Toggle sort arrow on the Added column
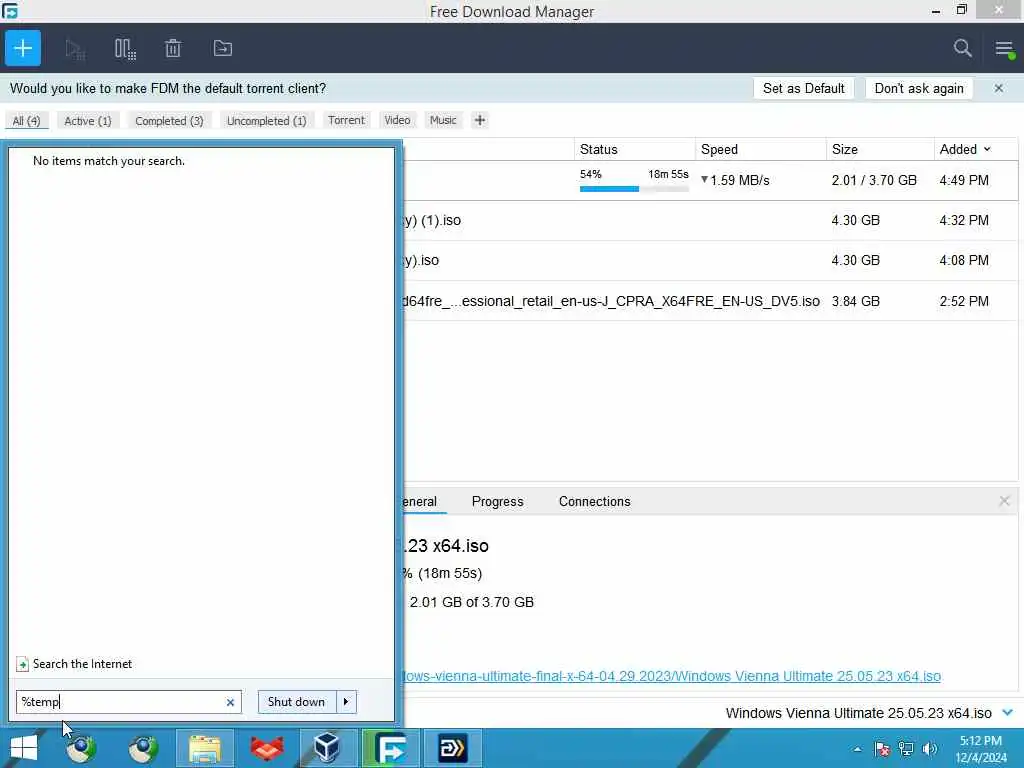This screenshot has height=768, width=1024. [987, 150]
